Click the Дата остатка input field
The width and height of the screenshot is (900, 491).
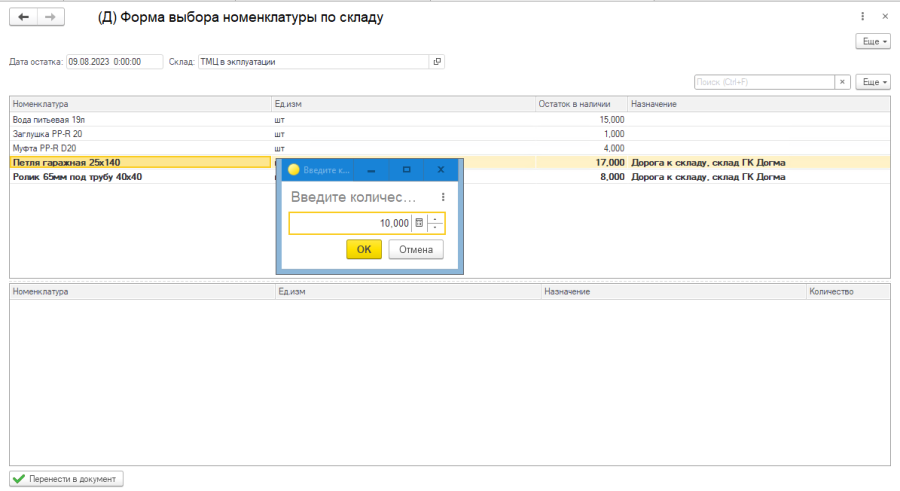click(114, 61)
